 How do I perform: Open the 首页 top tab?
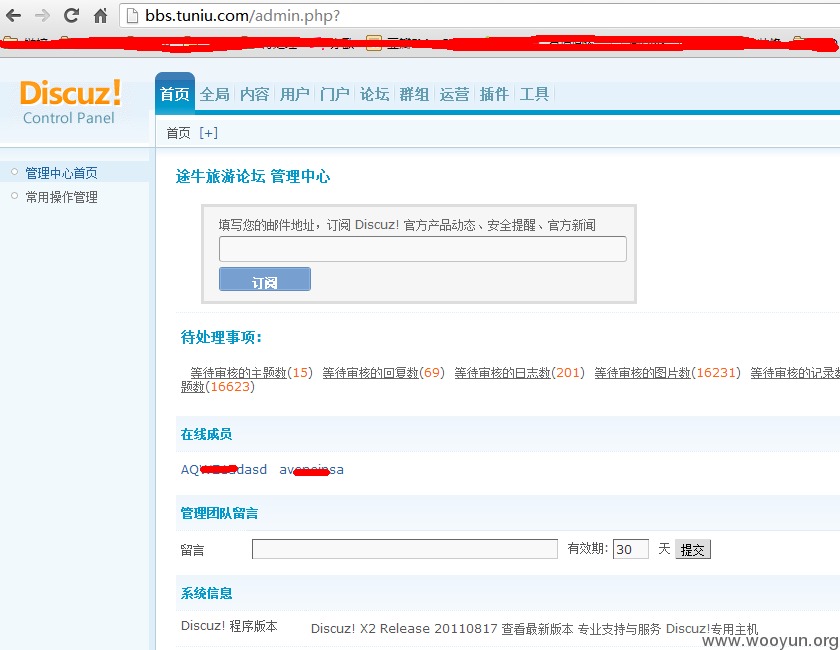pos(175,94)
